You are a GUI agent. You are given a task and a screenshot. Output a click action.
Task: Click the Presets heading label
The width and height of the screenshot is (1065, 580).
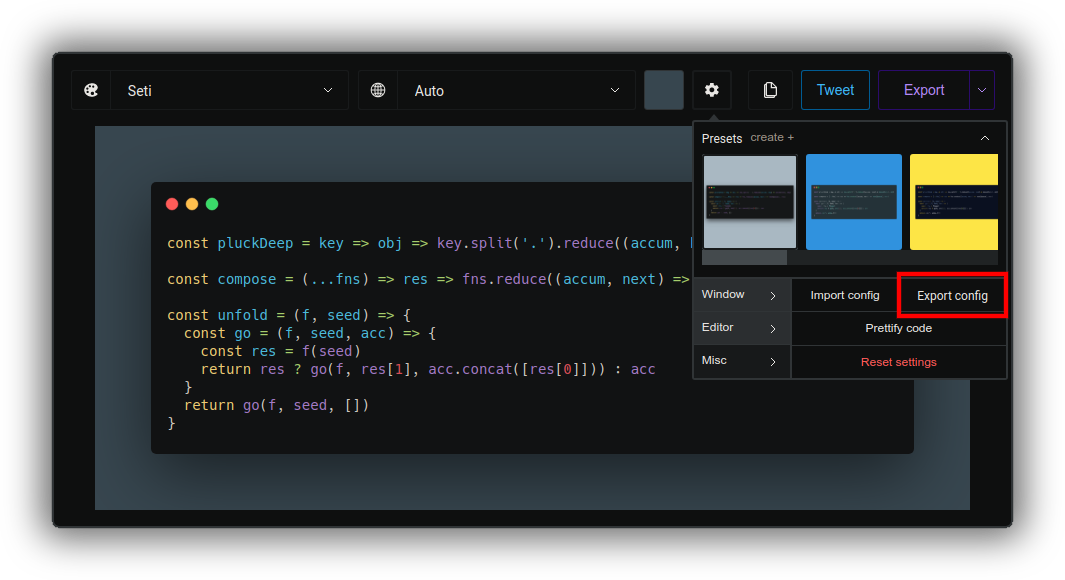721,139
